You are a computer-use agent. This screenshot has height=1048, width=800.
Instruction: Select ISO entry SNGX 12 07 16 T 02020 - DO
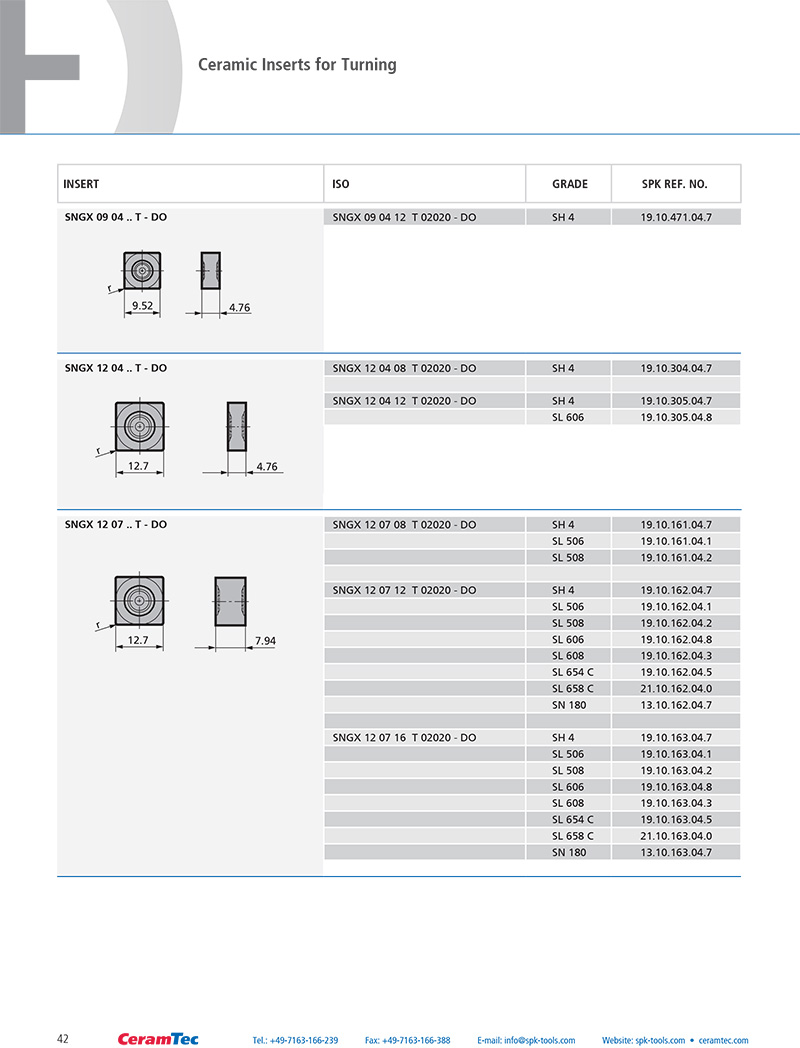[x=404, y=737]
